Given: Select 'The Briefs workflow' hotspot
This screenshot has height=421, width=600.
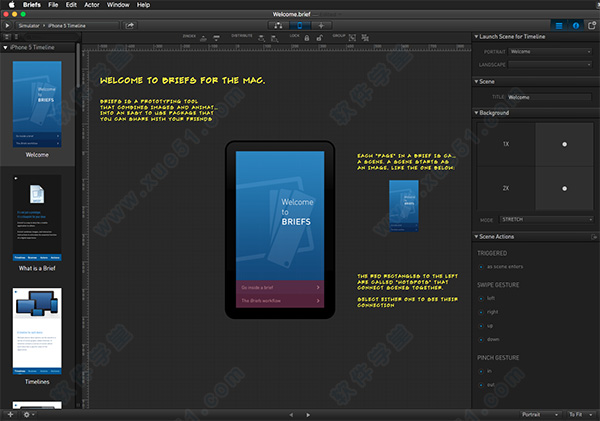Looking at the screenshot, I should pos(280,301).
